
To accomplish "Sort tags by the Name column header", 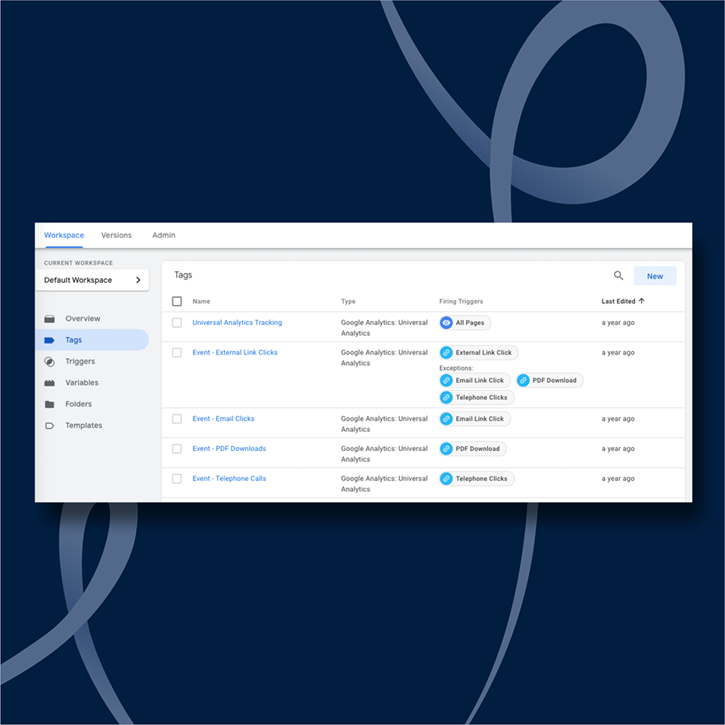I will pyautogui.click(x=201, y=301).
